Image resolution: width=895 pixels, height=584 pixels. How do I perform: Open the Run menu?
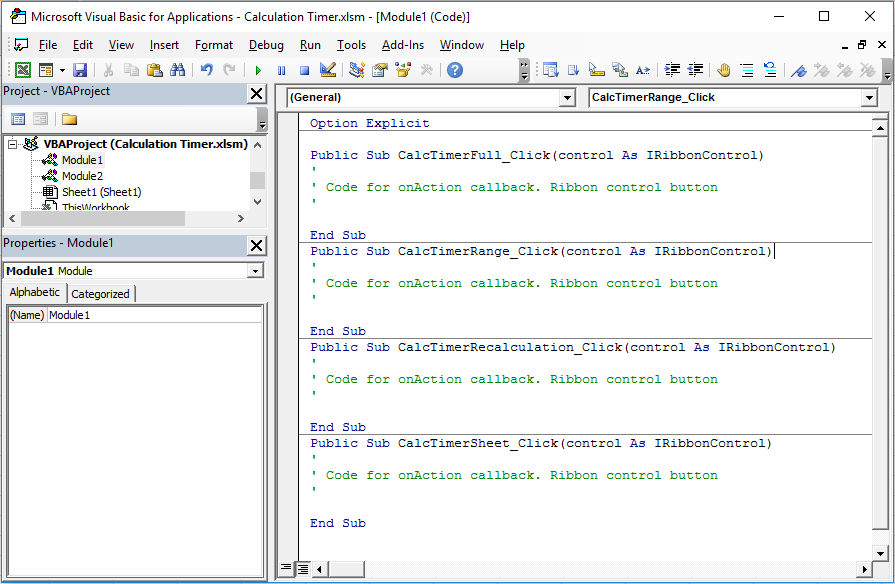pyautogui.click(x=309, y=45)
